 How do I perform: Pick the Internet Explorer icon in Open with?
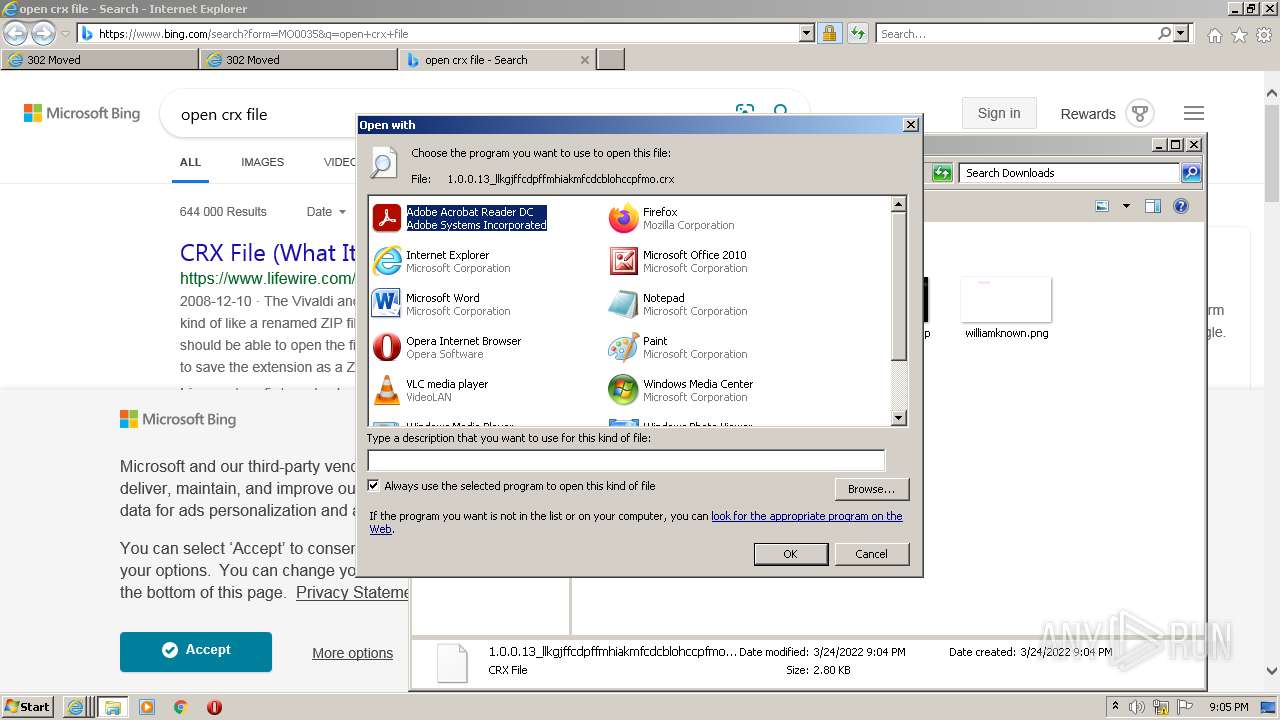click(x=386, y=261)
